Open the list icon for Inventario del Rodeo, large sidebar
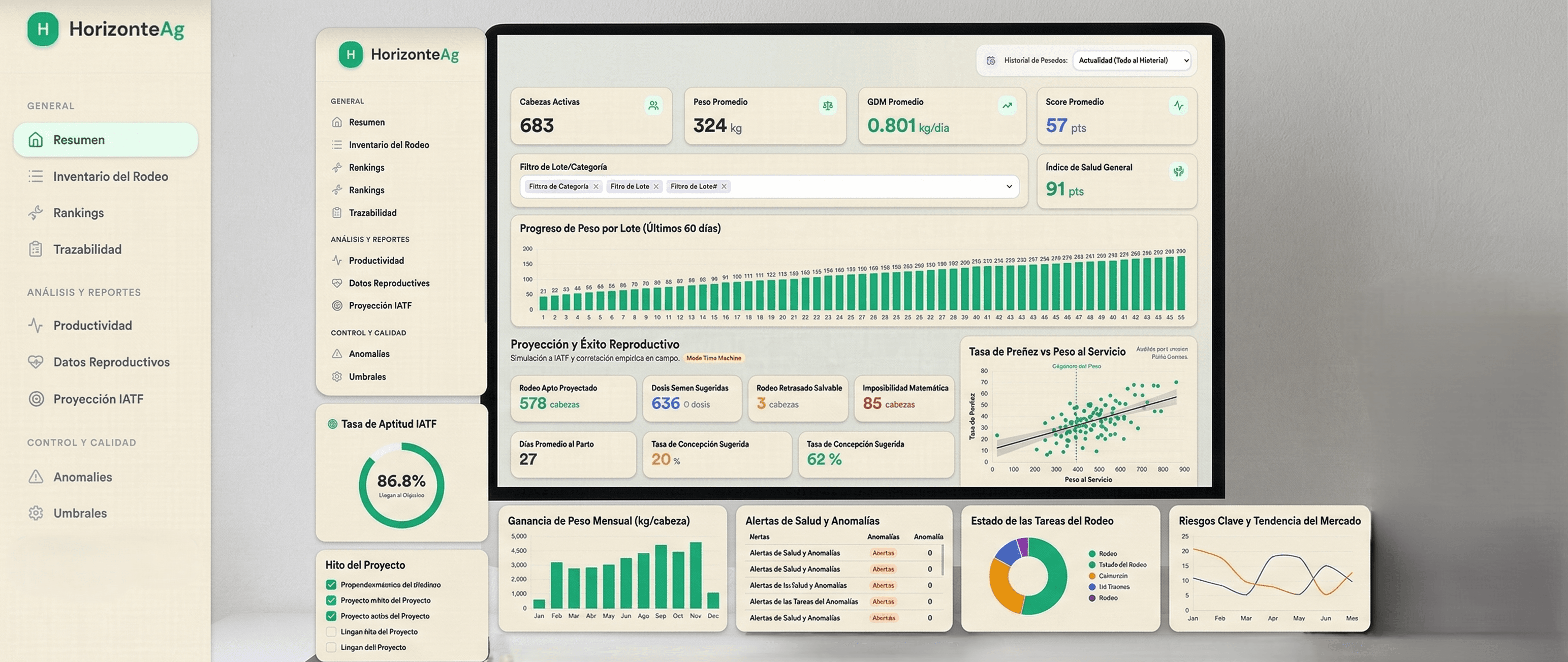 click(x=36, y=176)
